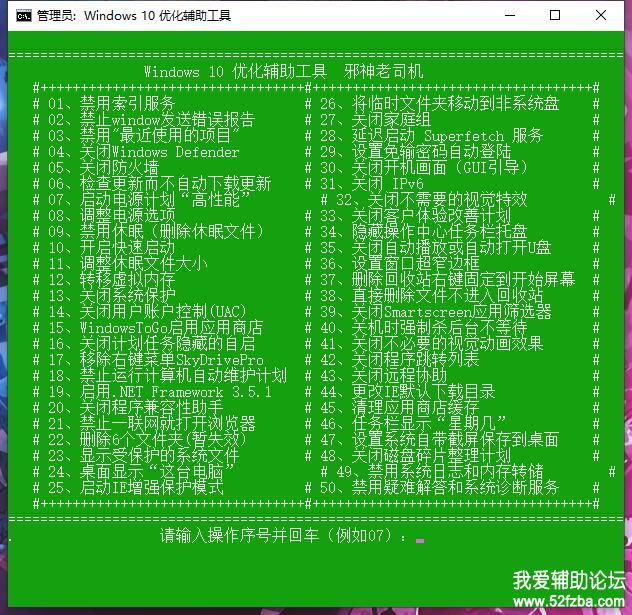
Task: Select line 13、关闭系统保护
Action: point(111,296)
